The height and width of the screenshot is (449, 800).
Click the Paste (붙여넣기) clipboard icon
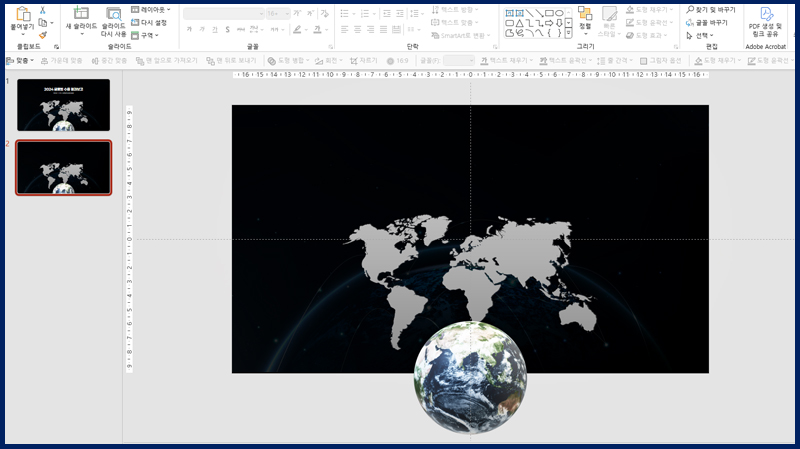pyautogui.click(x=23, y=14)
